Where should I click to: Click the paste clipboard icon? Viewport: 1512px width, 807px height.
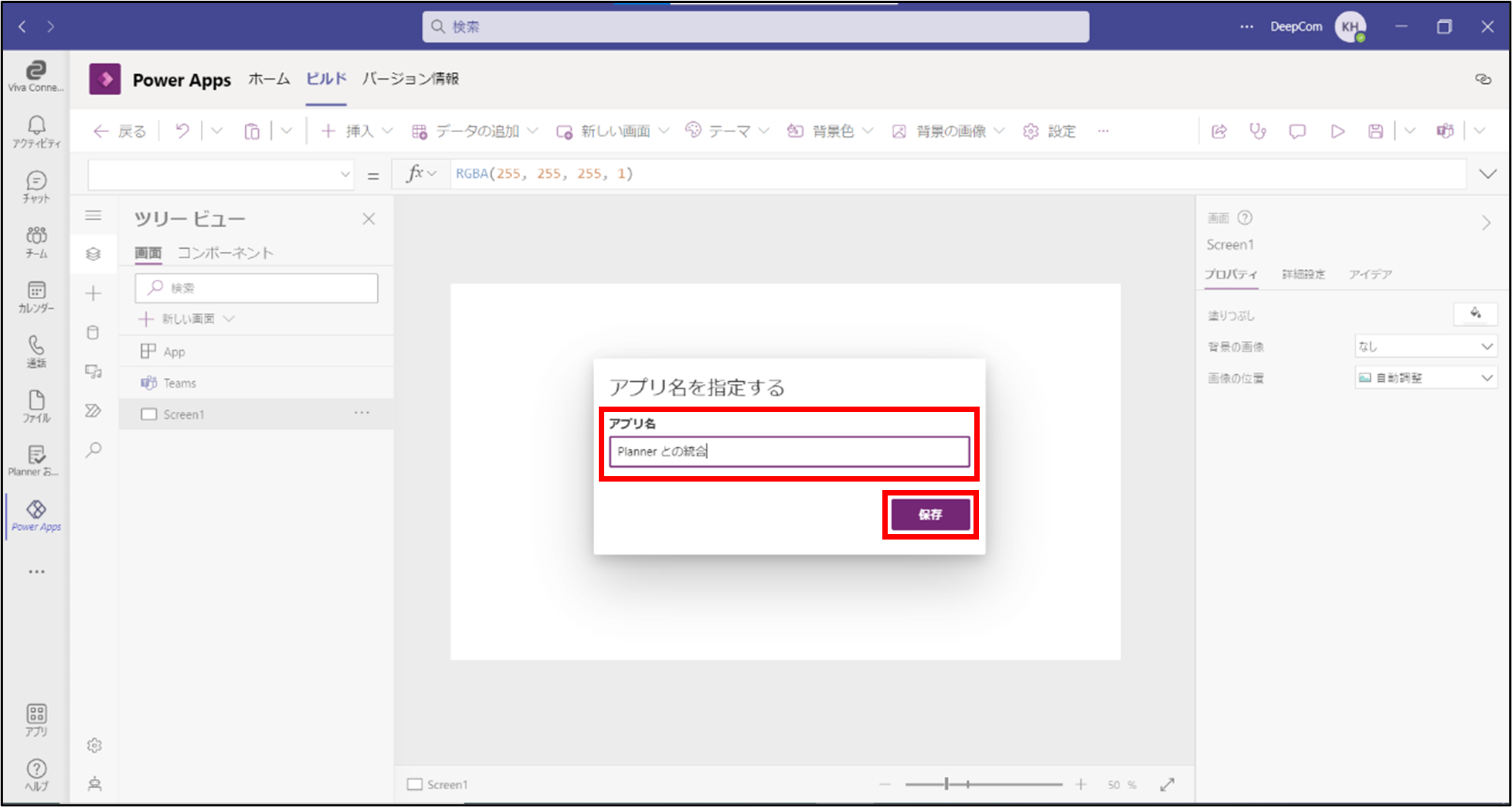252,131
